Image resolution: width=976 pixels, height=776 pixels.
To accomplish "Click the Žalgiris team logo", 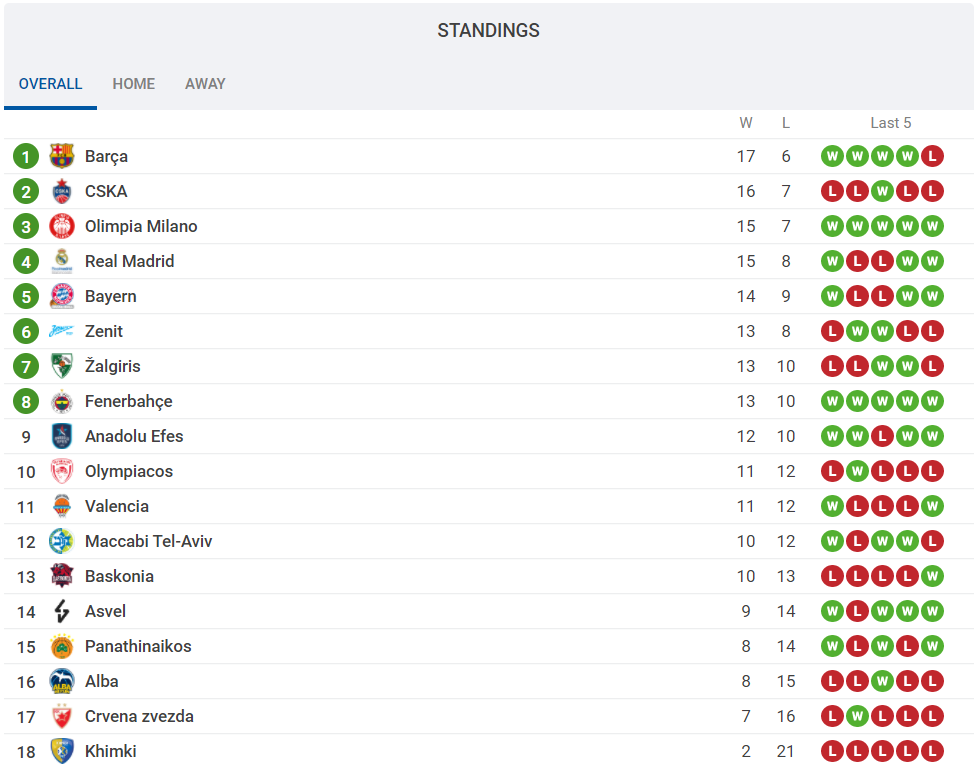I will tap(62, 366).
